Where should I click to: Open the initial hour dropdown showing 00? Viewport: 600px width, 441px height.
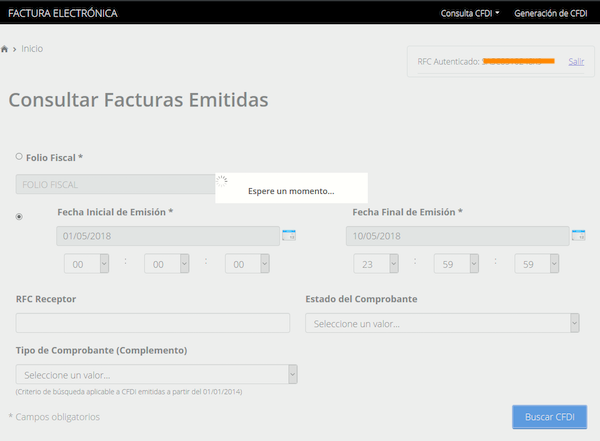click(86, 264)
